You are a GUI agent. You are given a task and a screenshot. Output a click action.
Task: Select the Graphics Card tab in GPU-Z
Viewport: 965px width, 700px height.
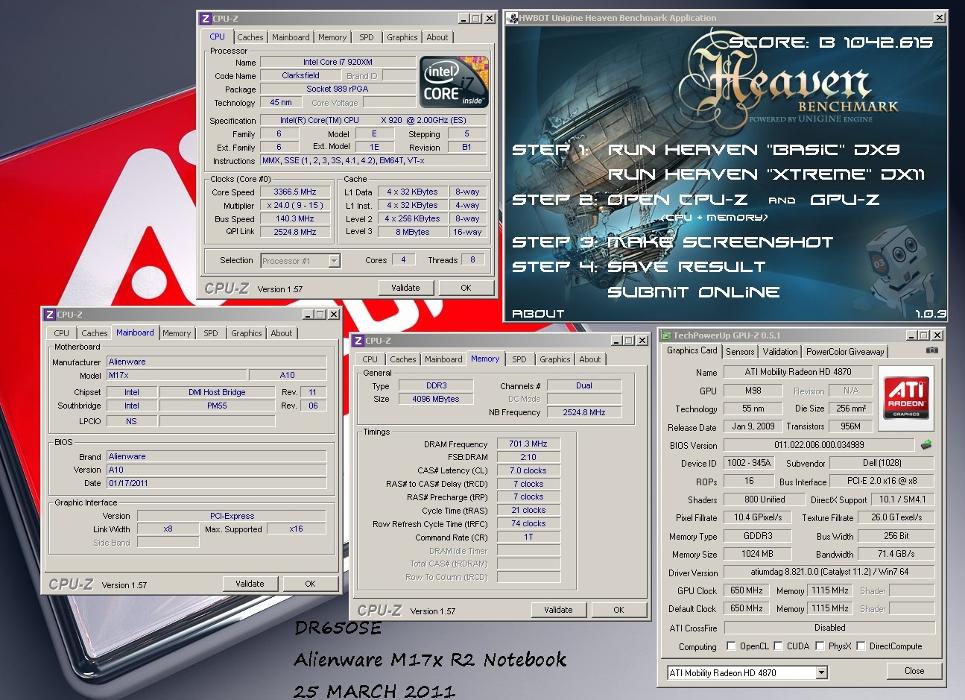tap(692, 350)
